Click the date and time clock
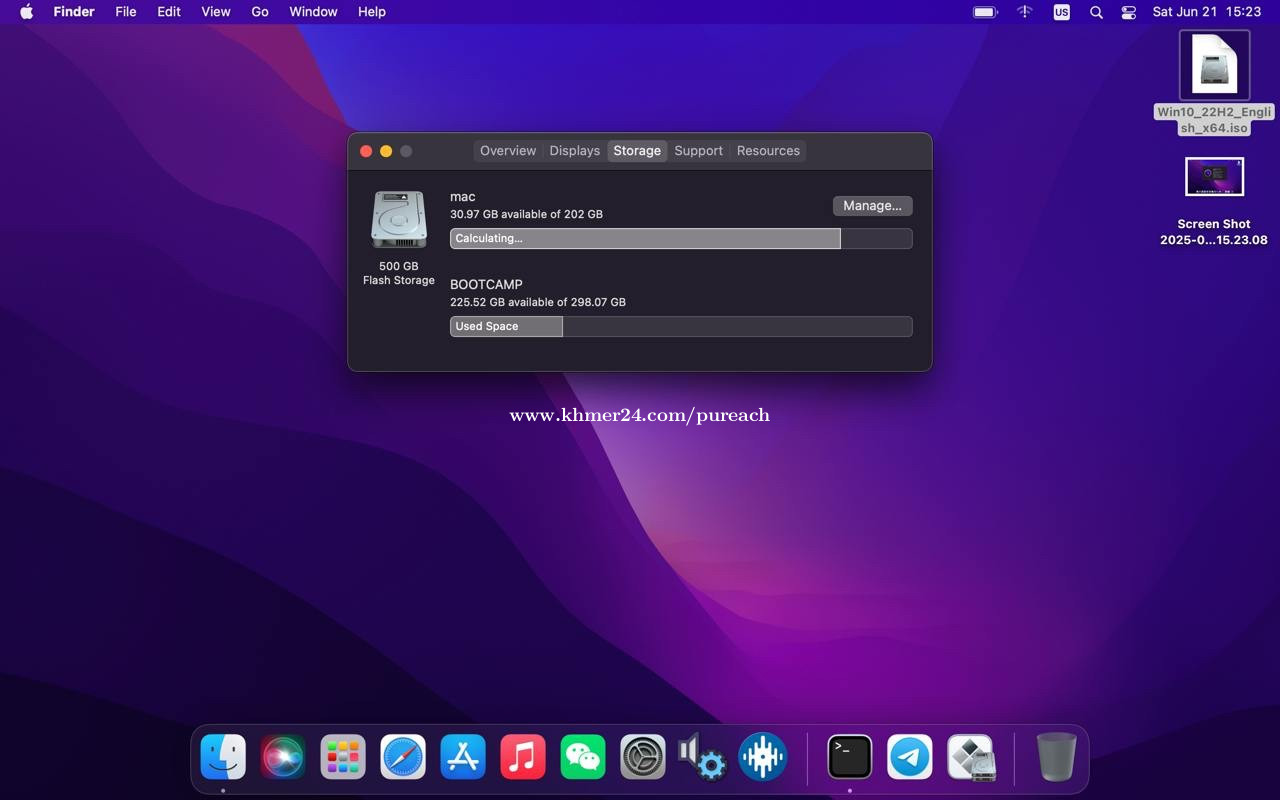This screenshot has height=800, width=1280. pos(1207,12)
